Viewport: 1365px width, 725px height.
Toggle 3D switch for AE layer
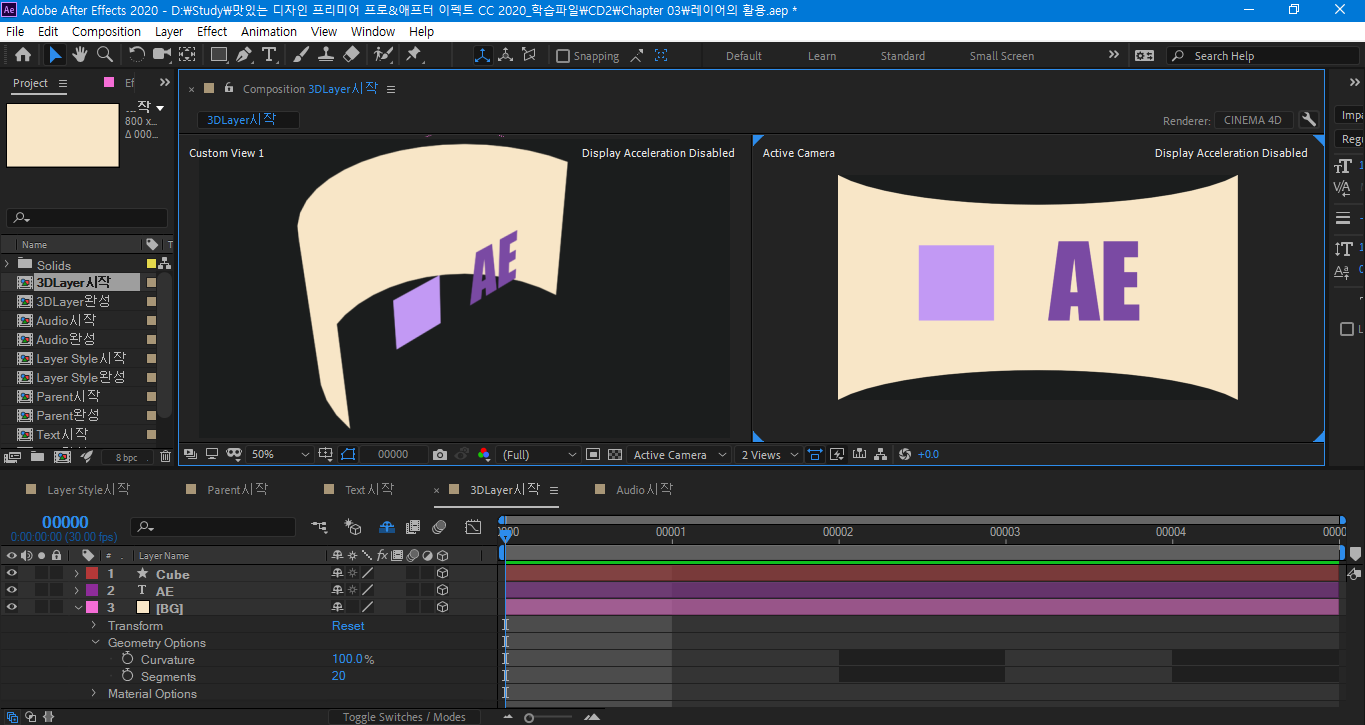tap(442, 591)
